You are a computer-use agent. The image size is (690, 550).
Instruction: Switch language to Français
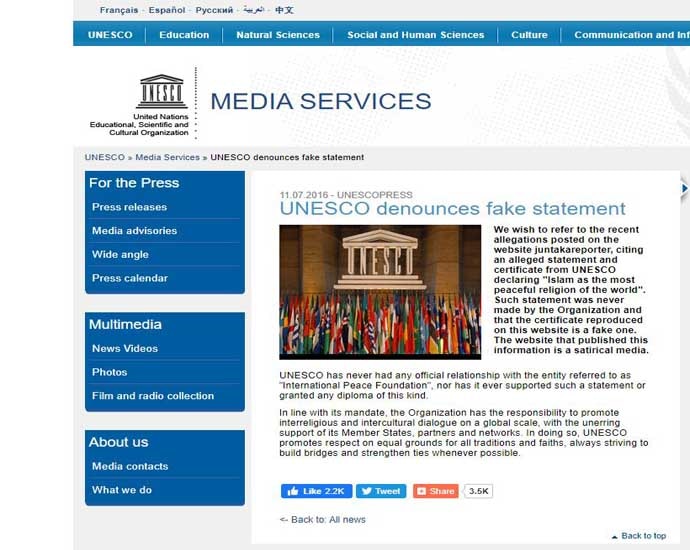(119, 10)
